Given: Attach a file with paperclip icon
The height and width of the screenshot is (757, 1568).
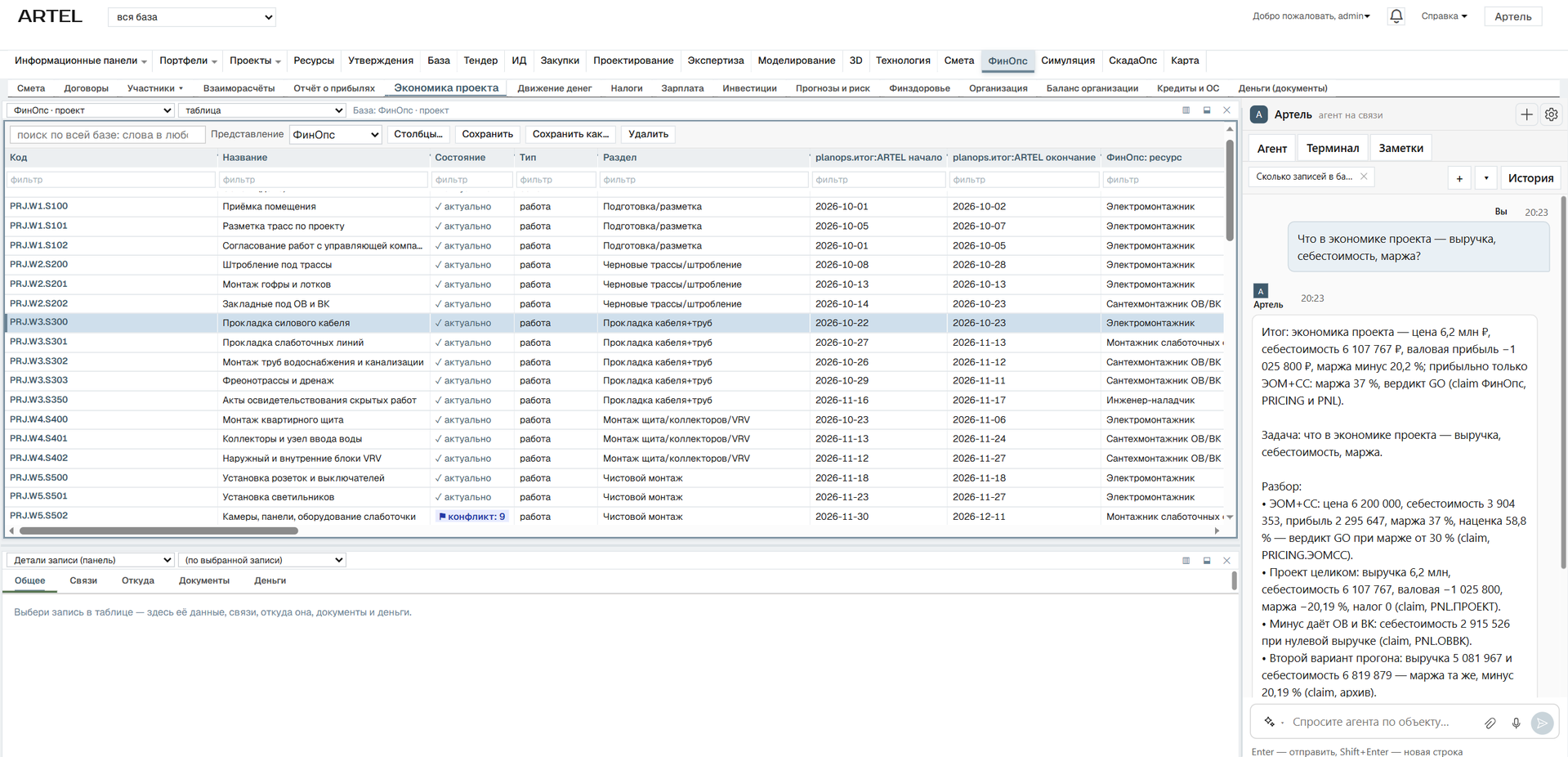Looking at the screenshot, I should pyautogui.click(x=1490, y=723).
